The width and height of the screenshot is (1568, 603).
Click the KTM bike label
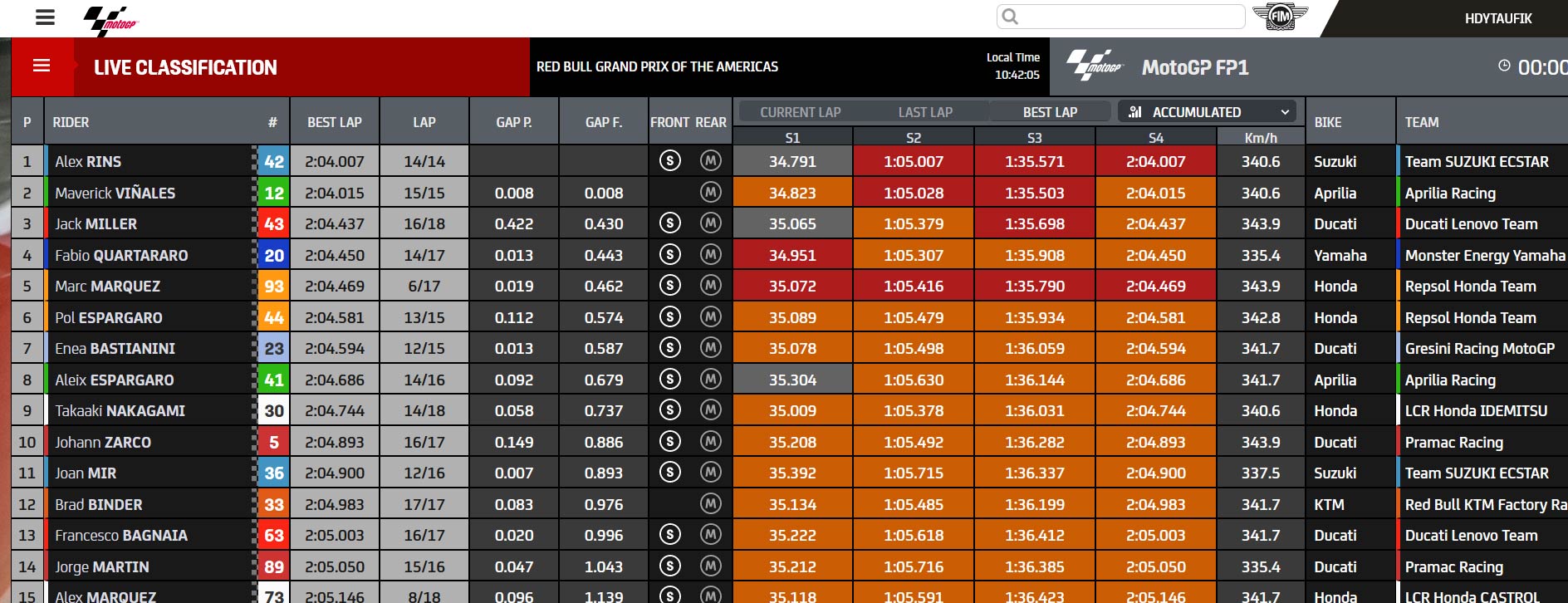[1329, 505]
